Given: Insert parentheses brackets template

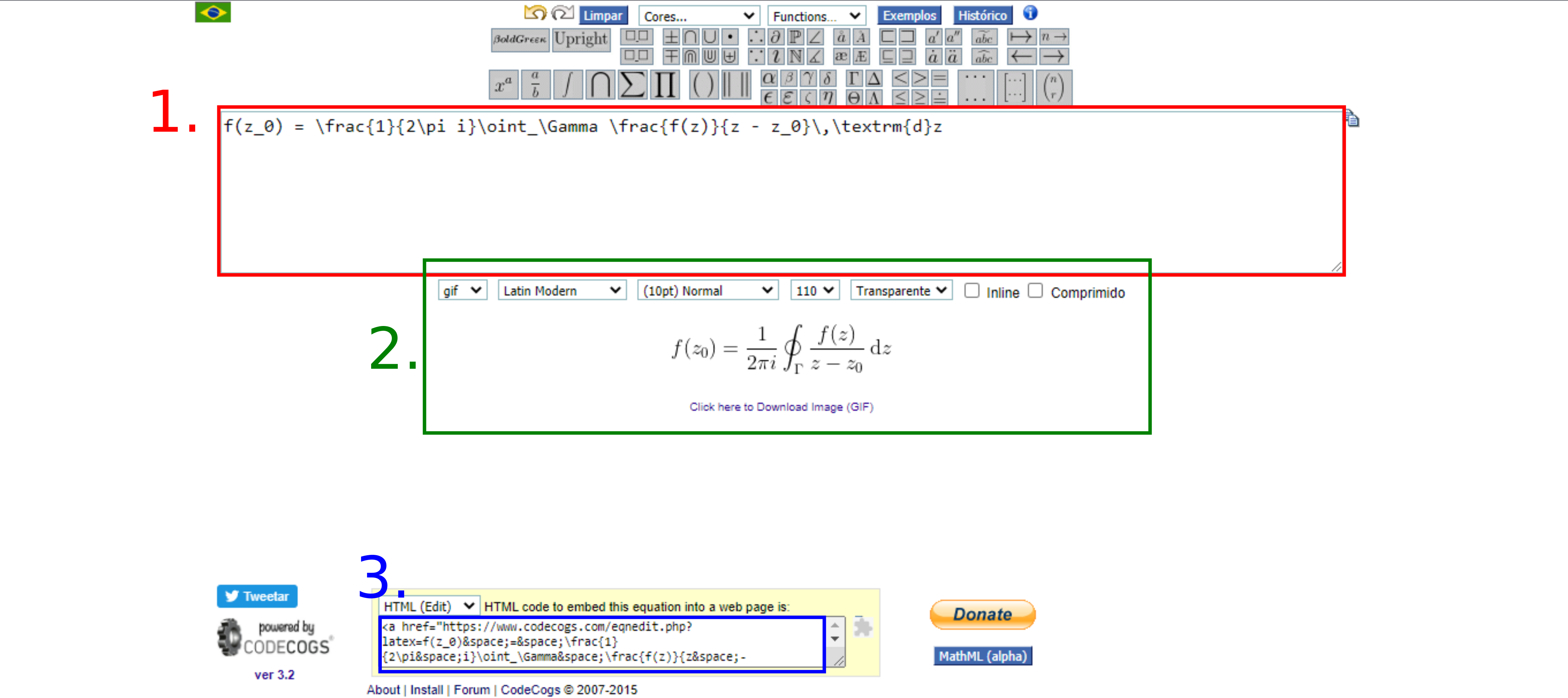Looking at the screenshot, I should [704, 85].
